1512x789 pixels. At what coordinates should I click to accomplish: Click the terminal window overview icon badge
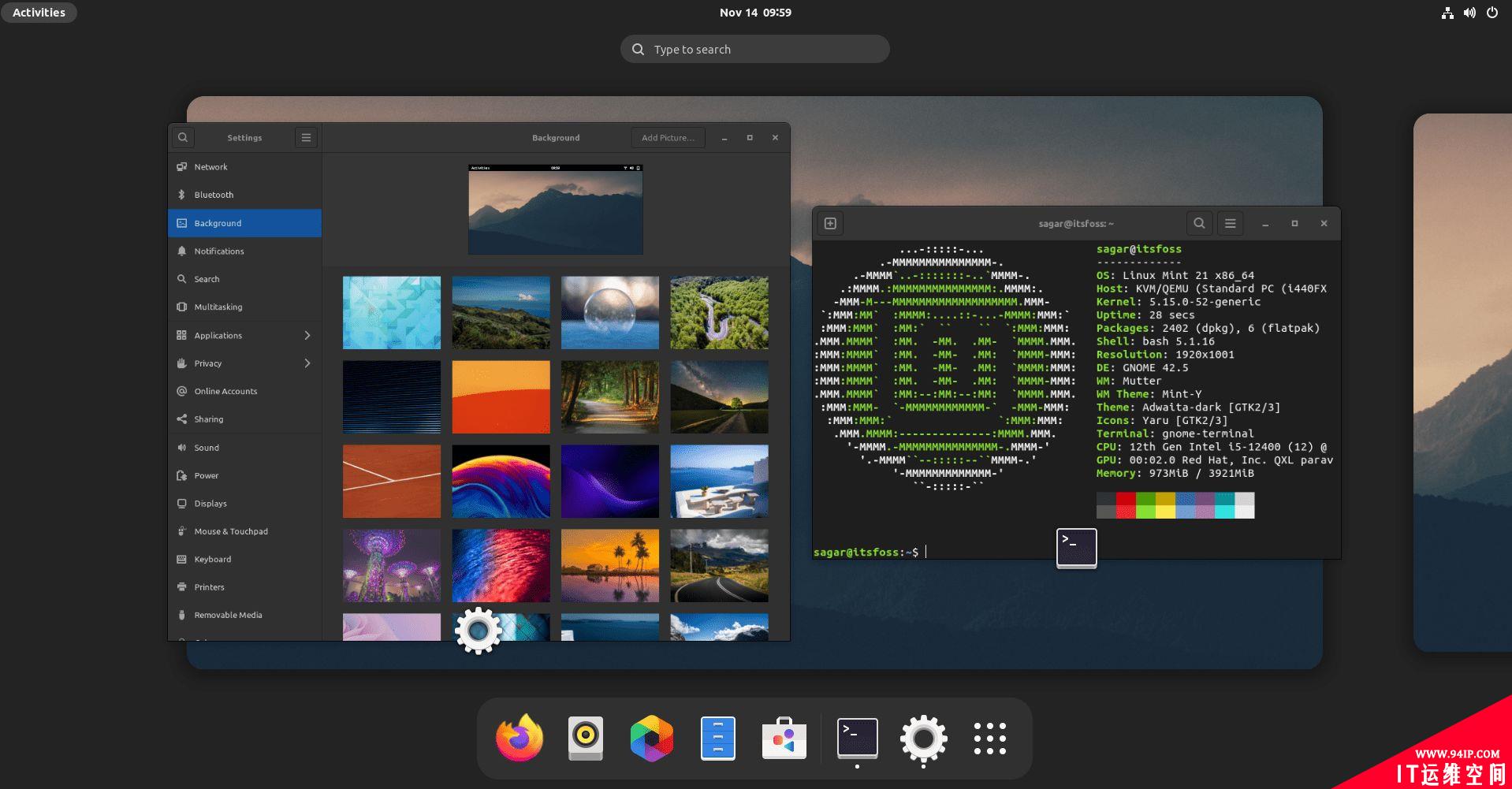(1077, 548)
